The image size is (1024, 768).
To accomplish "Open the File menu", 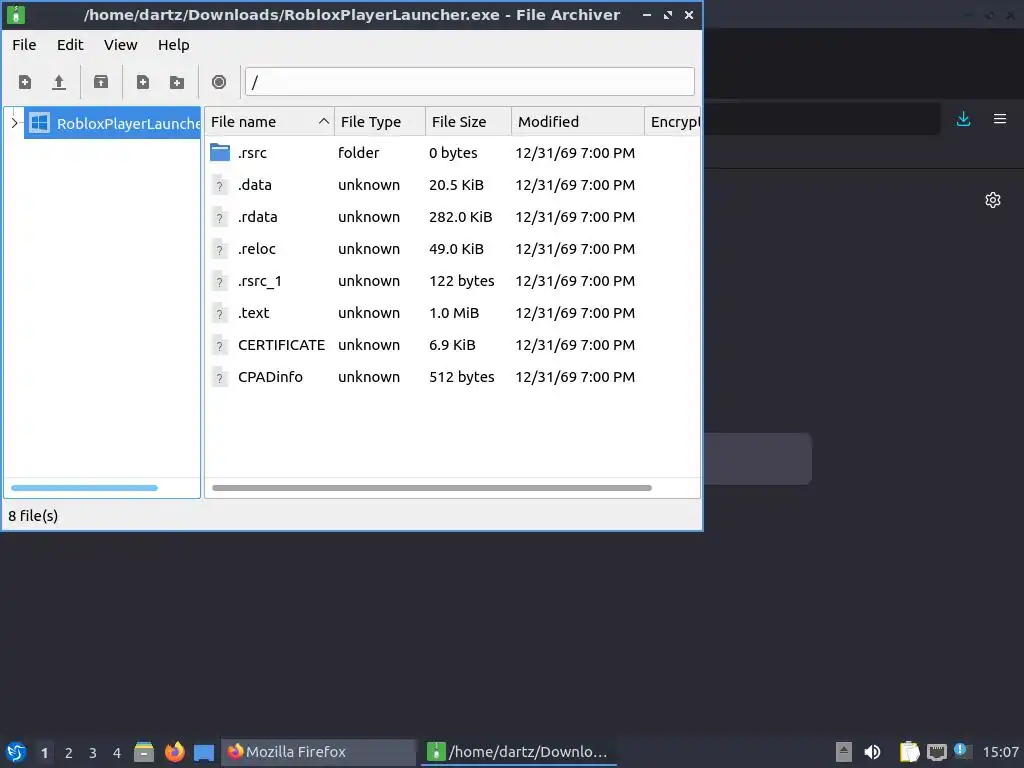I will tap(24, 45).
